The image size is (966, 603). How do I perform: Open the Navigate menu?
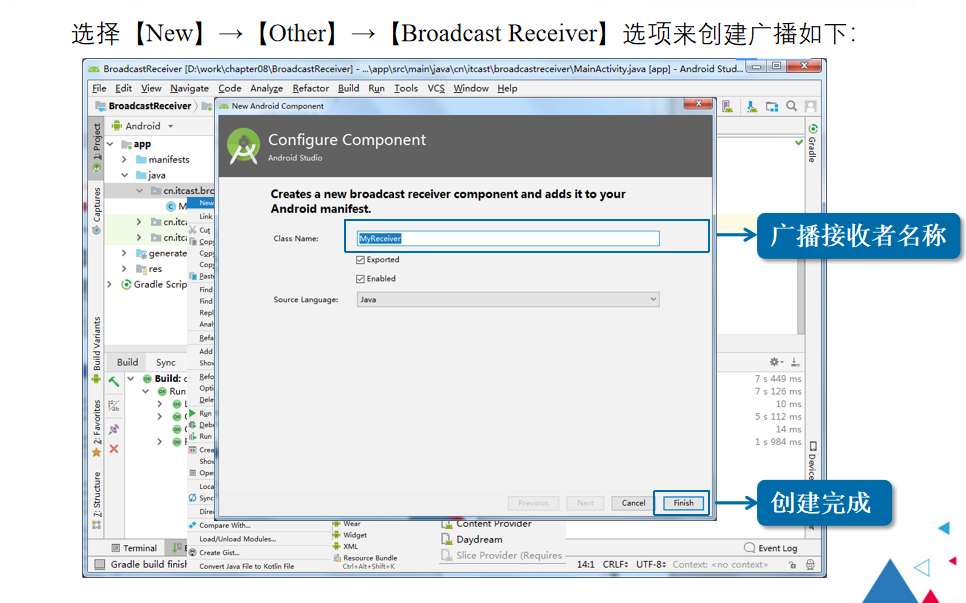pos(189,88)
